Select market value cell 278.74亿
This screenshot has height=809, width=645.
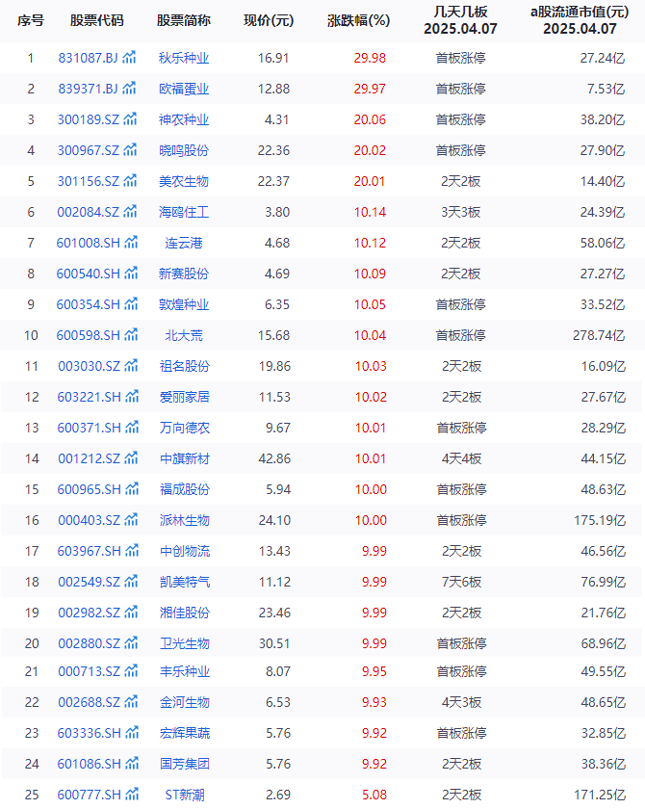pyautogui.click(x=599, y=335)
